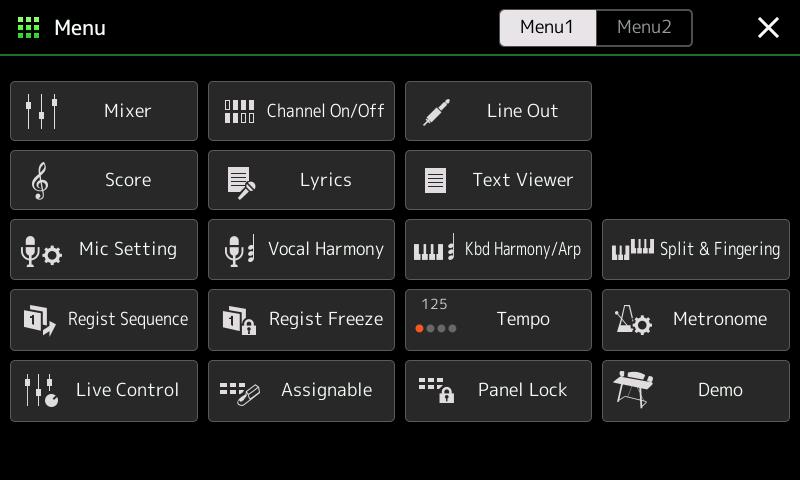Screen dimensions: 800x480
Task: Open Channel On/Off grid icon
Action: tap(239, 111)
